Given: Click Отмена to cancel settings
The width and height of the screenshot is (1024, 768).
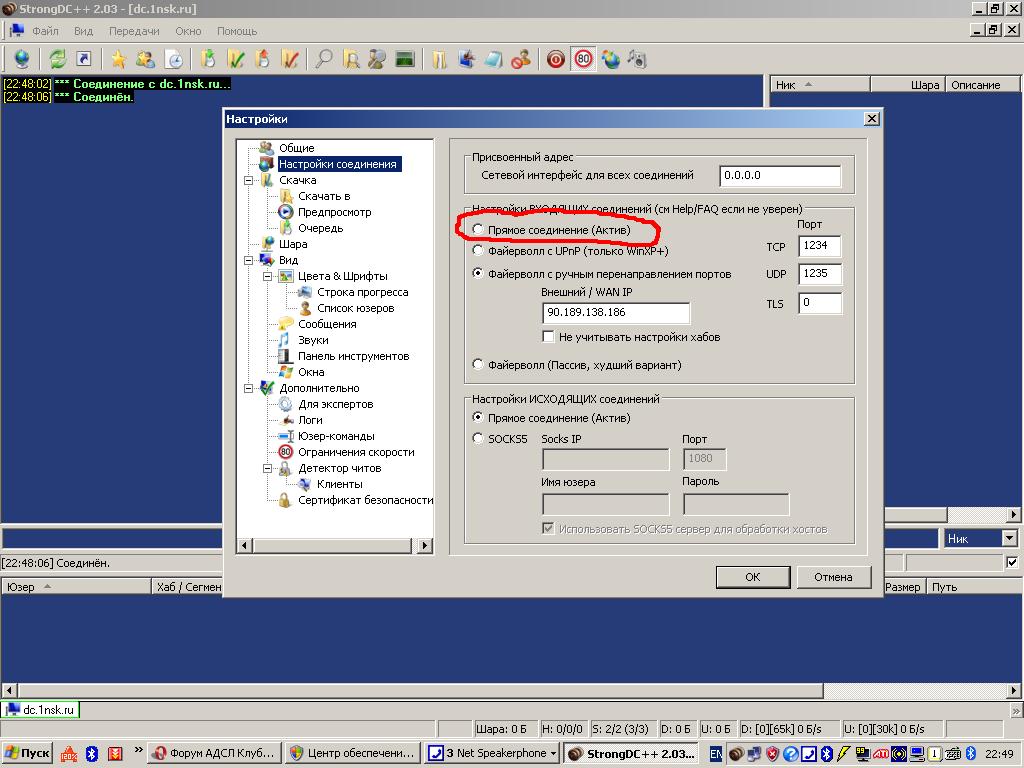Looking at the screenshot, I should tap(833, 577).
